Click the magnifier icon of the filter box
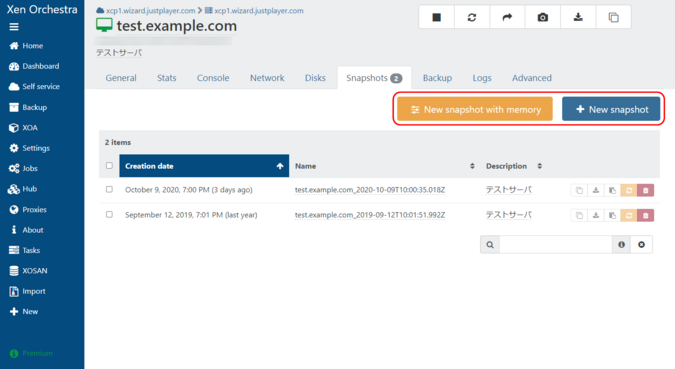This screenshot has height=369, width=675. pyautogui.click(x=490, y=245)
